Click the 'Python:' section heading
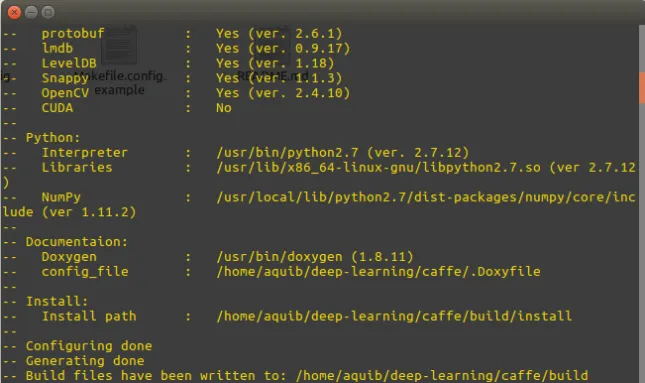645x383 pixels. [x=53, y=137]
